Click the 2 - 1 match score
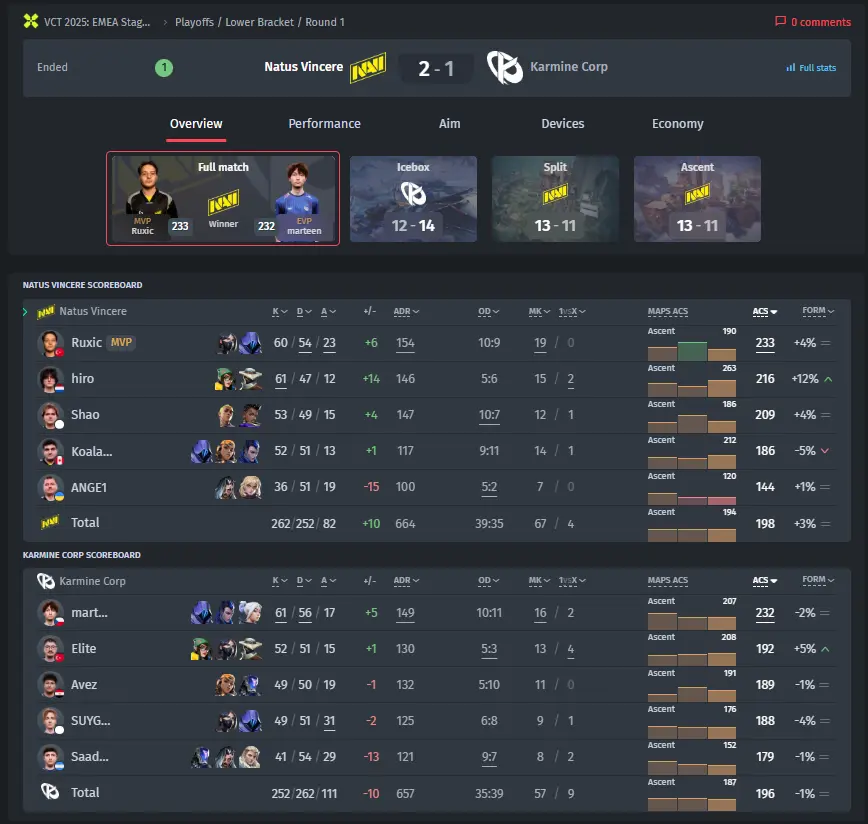Viewport: 868px width, 824px height. (436, 69)
